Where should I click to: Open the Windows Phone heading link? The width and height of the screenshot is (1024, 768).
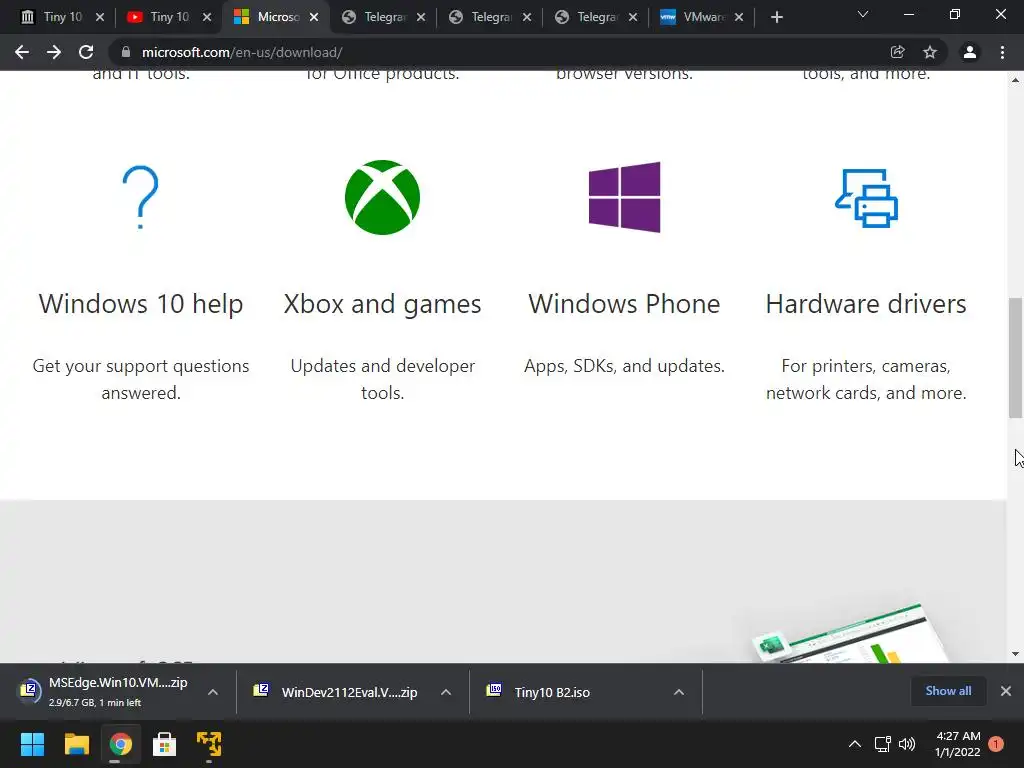tap(624, 304)
